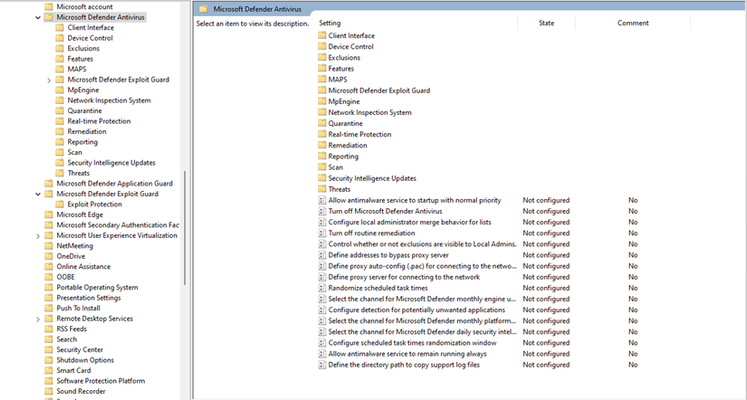Select monthly engine update channel setting
747x400 pixels.
pos(423,299)
